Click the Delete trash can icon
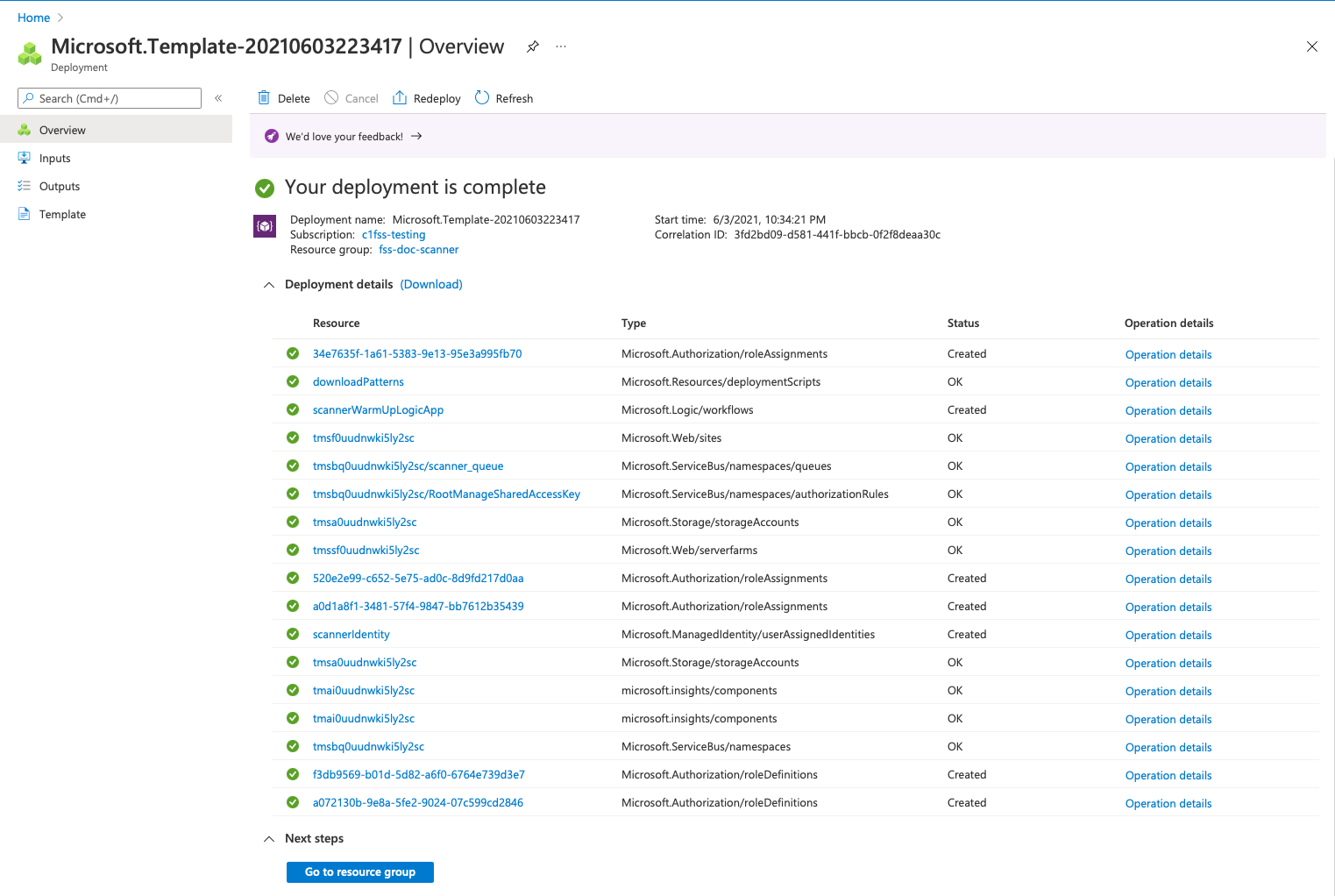This screenshot has width=1335, height=896. (x=264, y=98)
